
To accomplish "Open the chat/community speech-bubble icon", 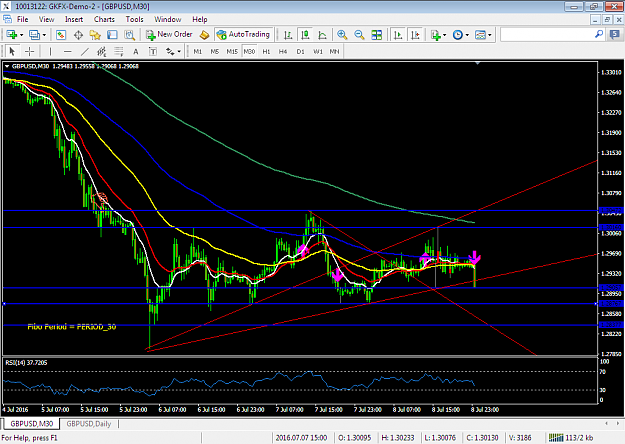I will point(615,35).
